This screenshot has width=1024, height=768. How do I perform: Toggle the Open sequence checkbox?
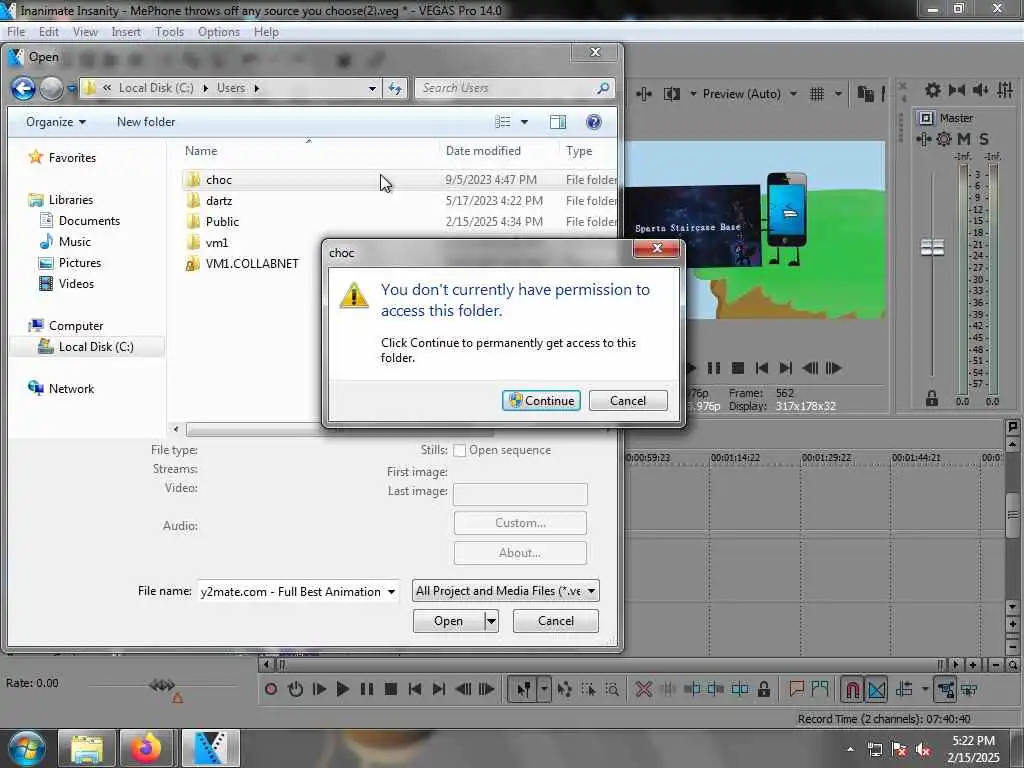[459, 450]
